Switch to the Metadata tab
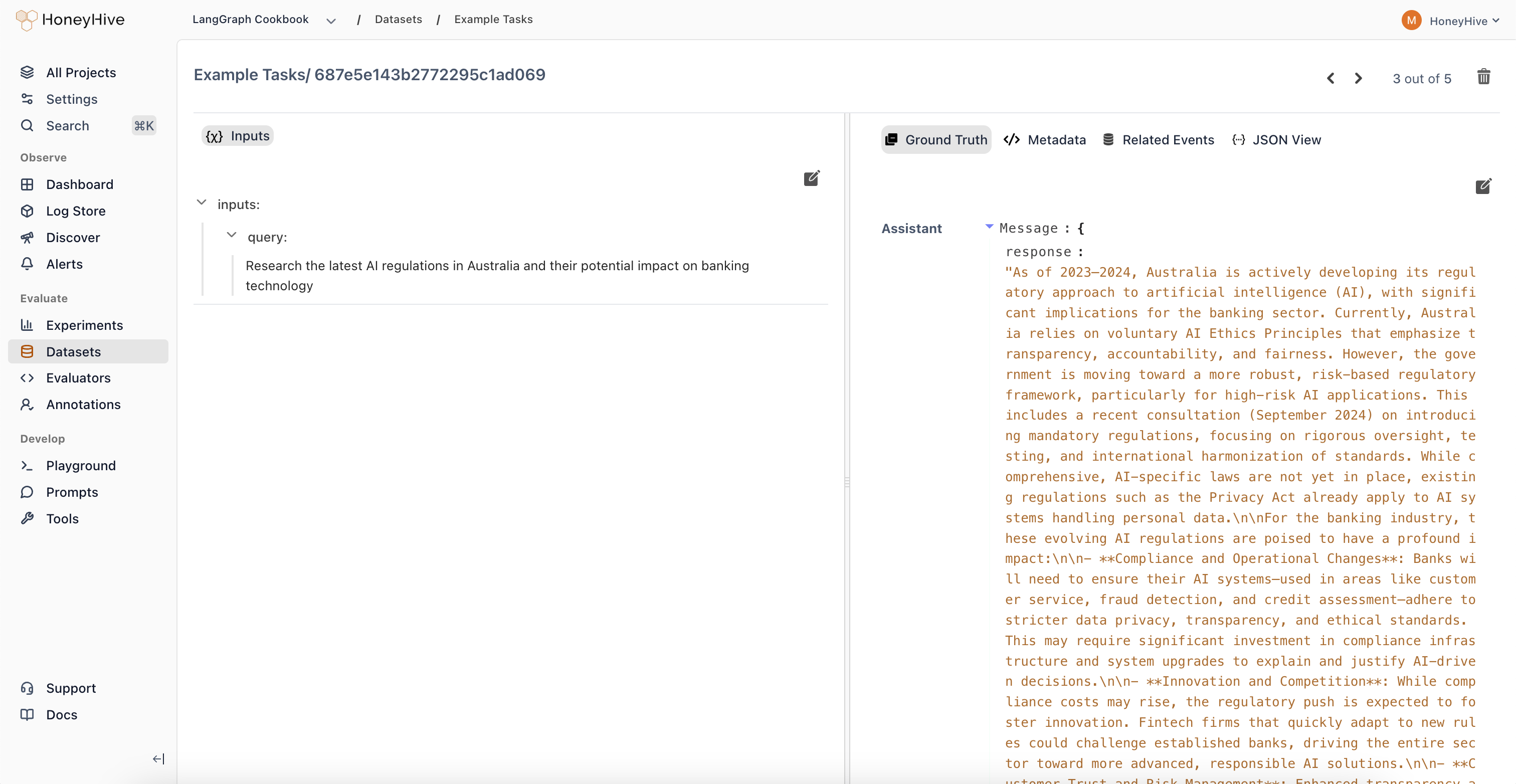The height and width of the screenshot is (784, 1516). (x=1045, y=139)
